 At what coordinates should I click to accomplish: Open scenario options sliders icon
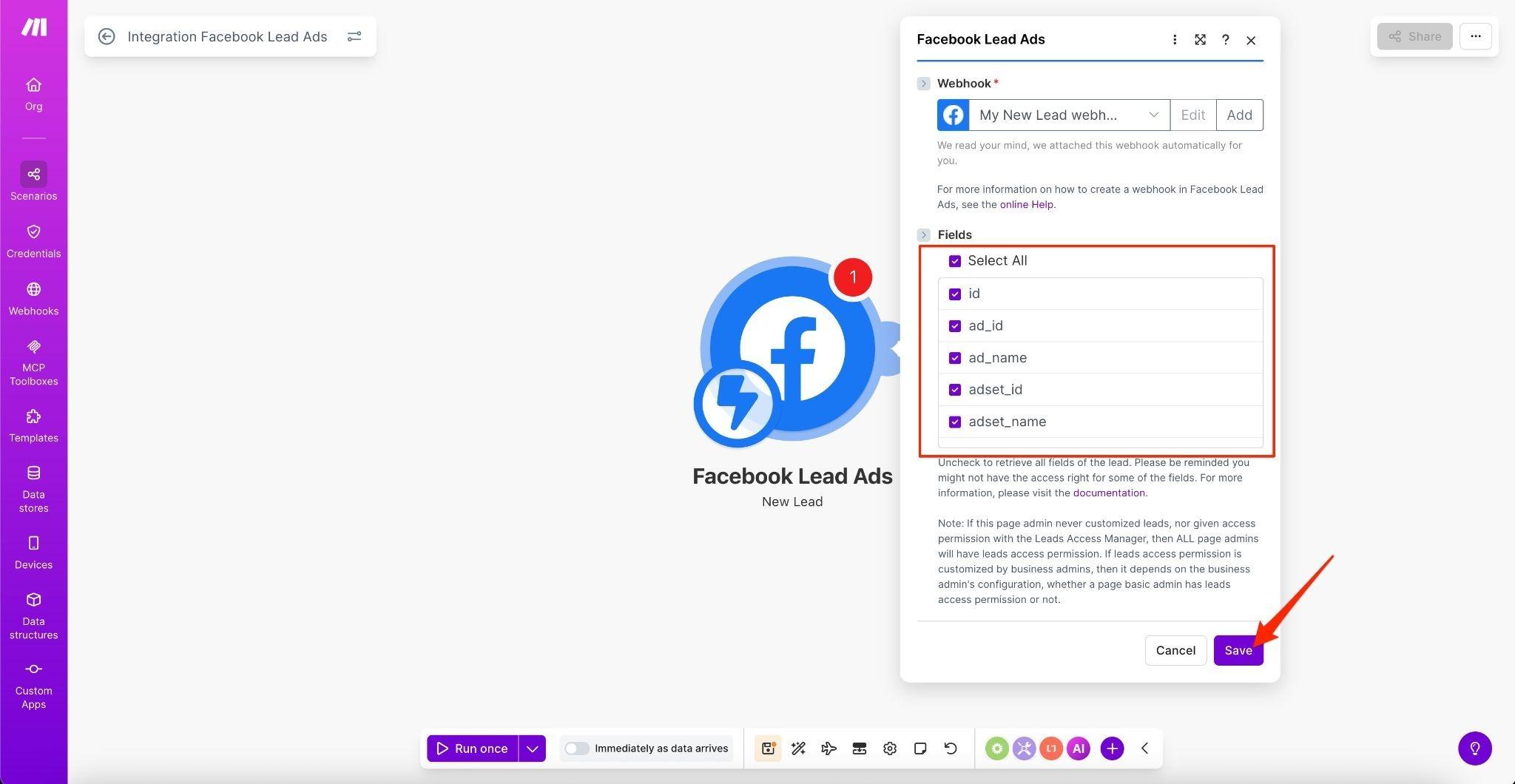click(354, 36)
